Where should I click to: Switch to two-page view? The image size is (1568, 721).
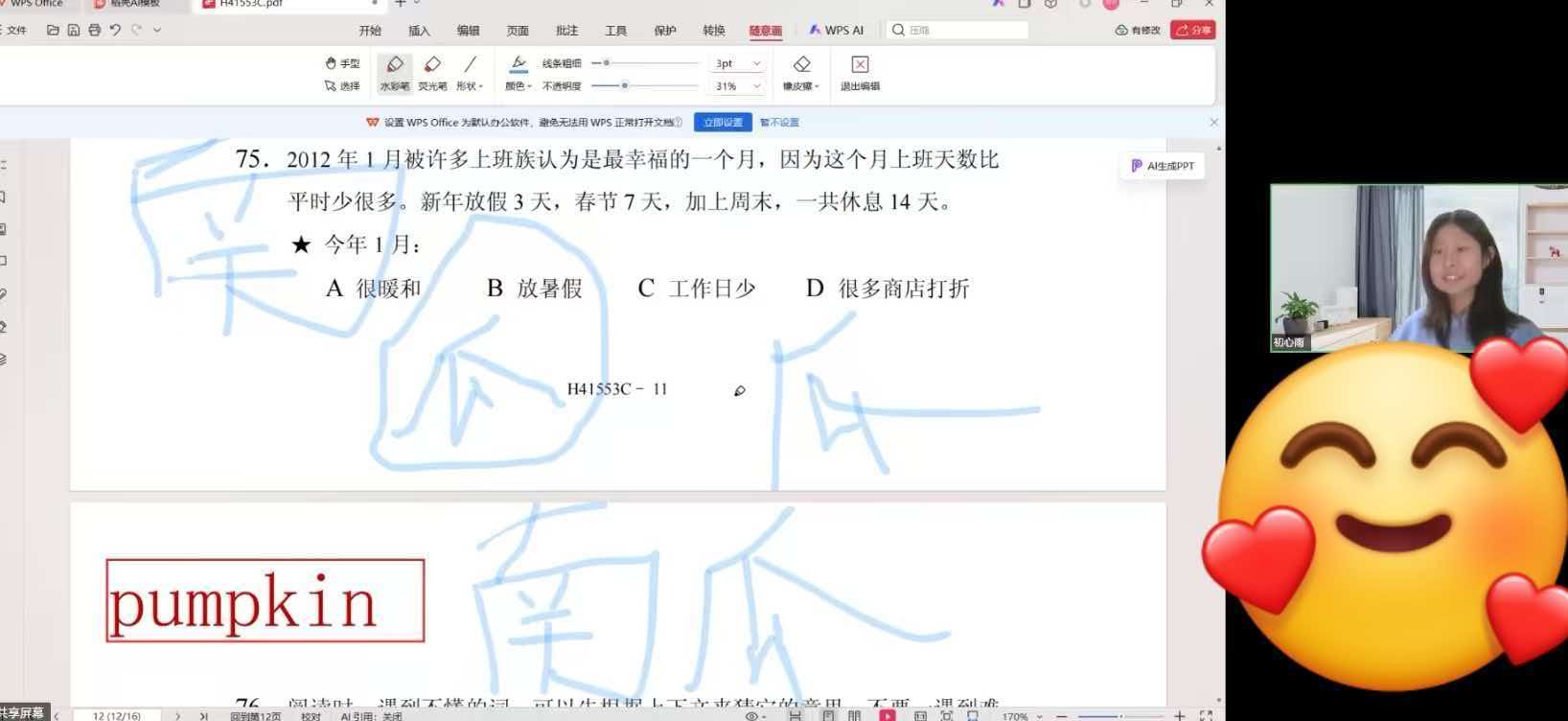pyautogui.click(x=854, y=715)
